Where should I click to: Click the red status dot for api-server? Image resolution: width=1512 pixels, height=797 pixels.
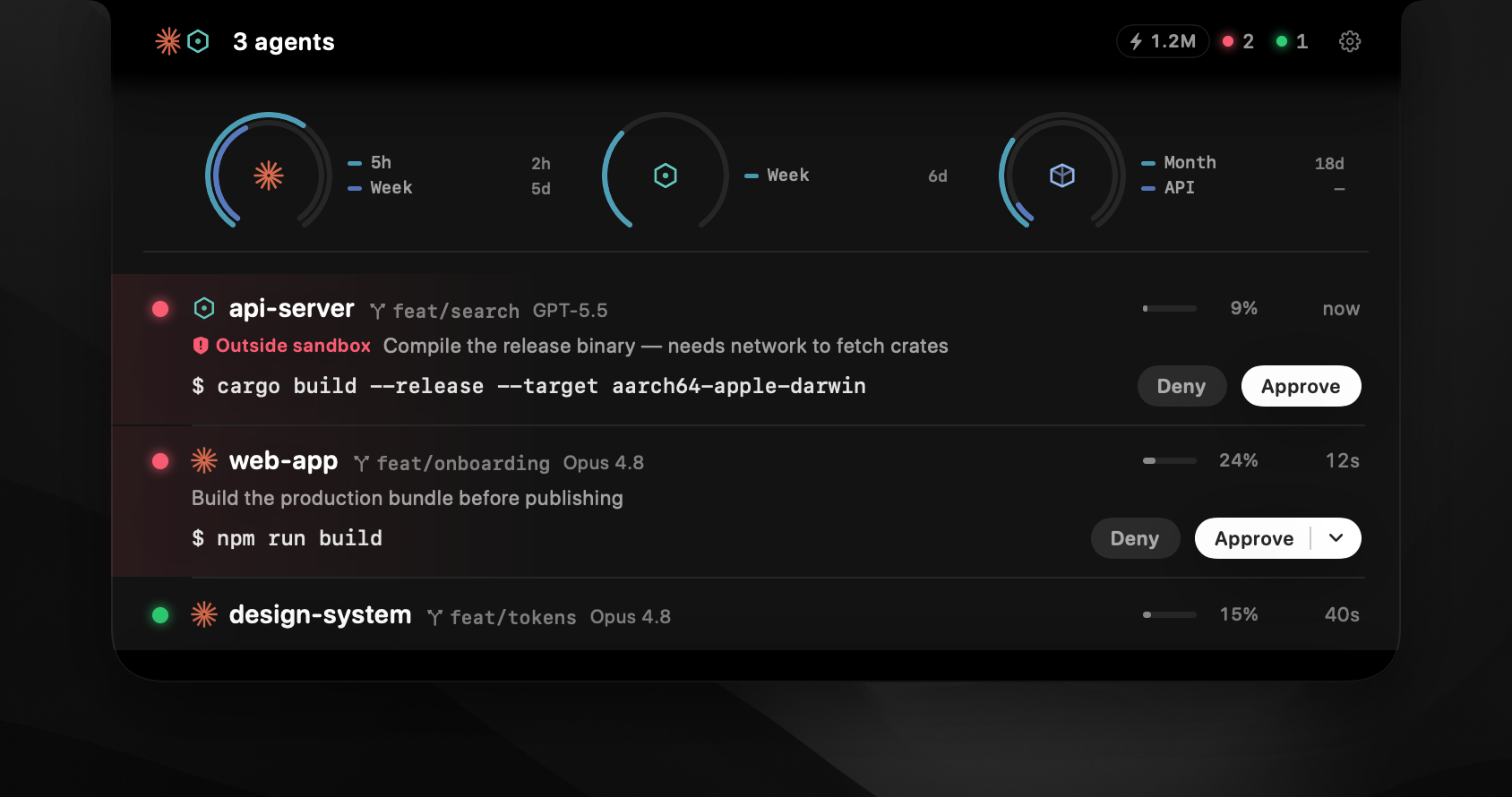160,309
